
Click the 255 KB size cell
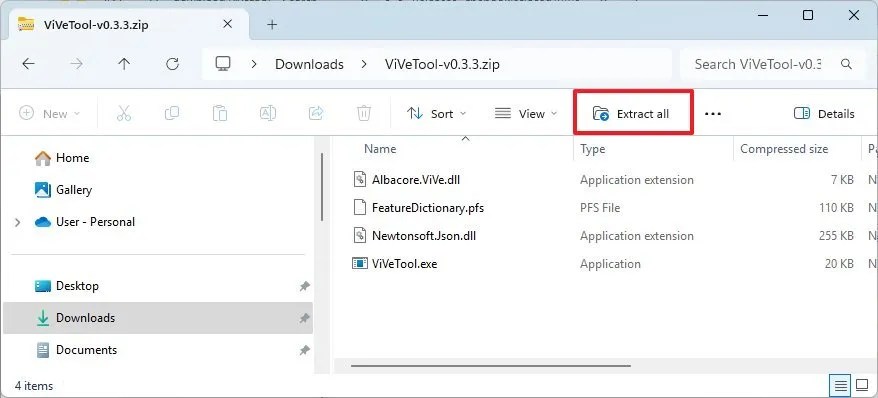click(836, 236)
